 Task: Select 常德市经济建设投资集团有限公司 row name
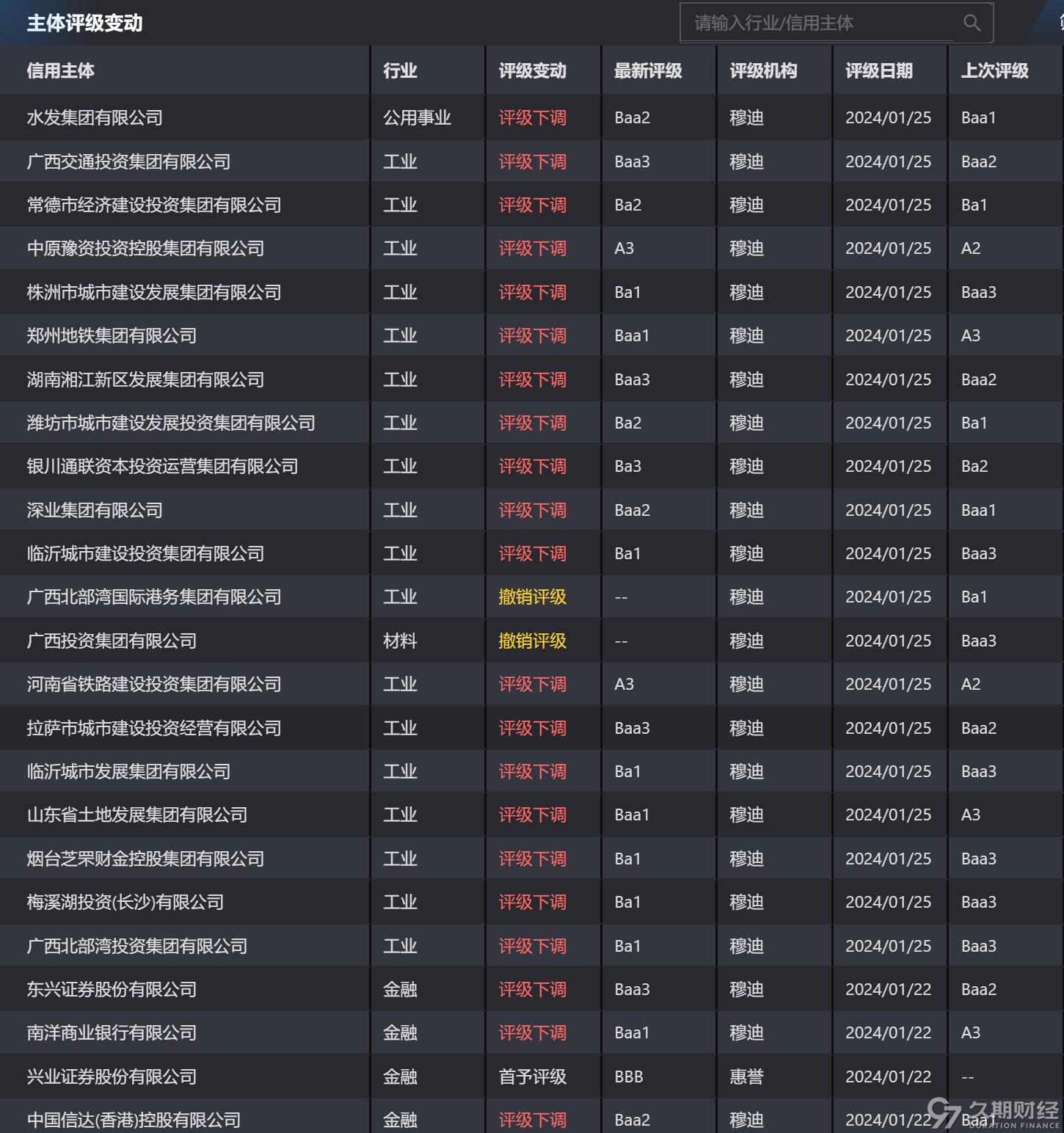click(154, 205)
